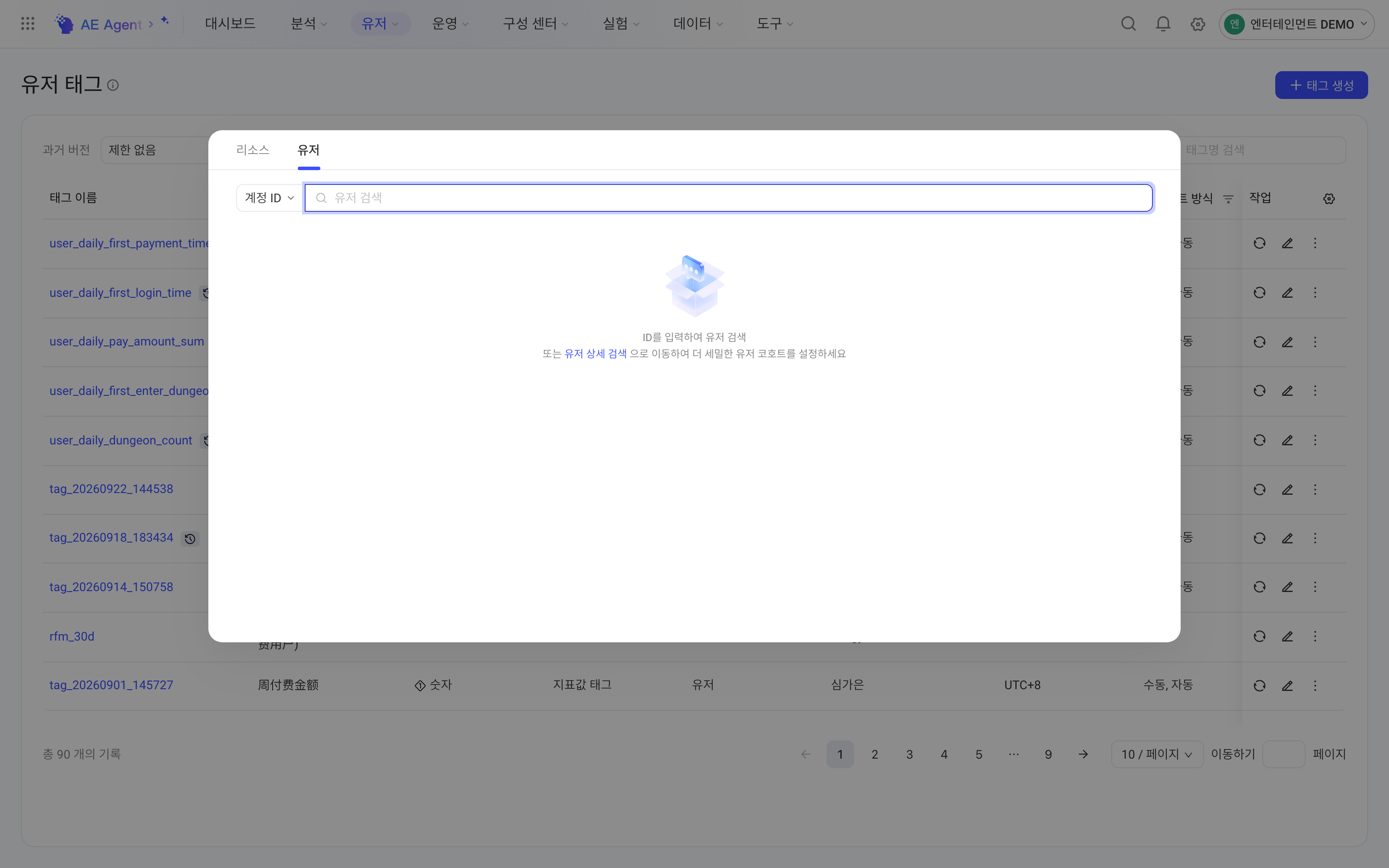The height and width of the screenshot is (868, 1389).
Task: Click history icon beside tag_20260918_183434
Action: pos(190,539)
